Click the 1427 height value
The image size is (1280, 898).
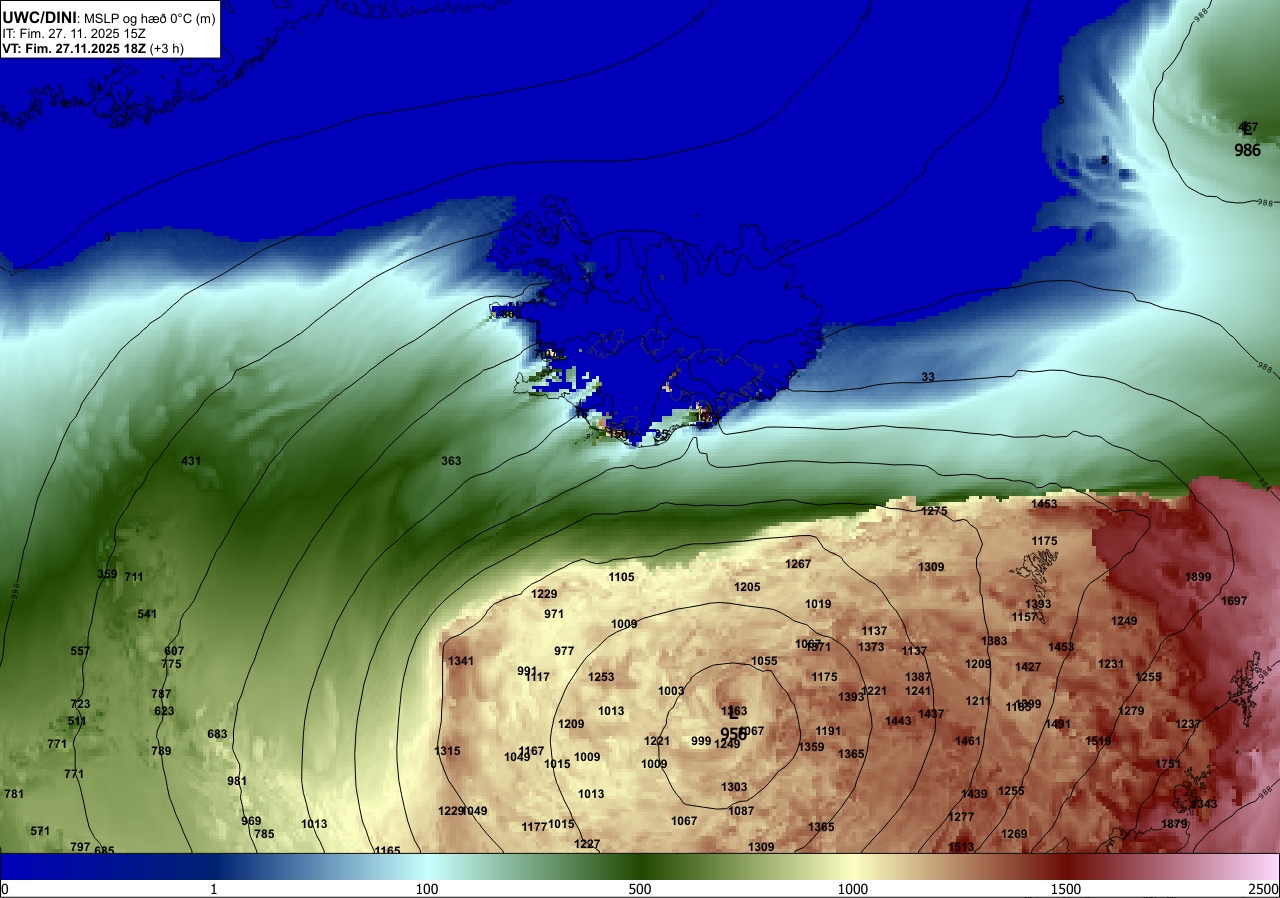pos(1028,667)
